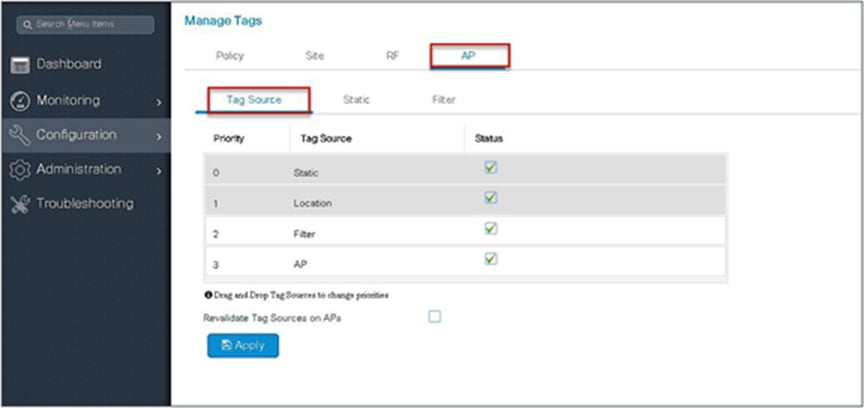Uncheck the Static tag source status
The height and width of the screenshot is (408, 864).
click(491, 168)
